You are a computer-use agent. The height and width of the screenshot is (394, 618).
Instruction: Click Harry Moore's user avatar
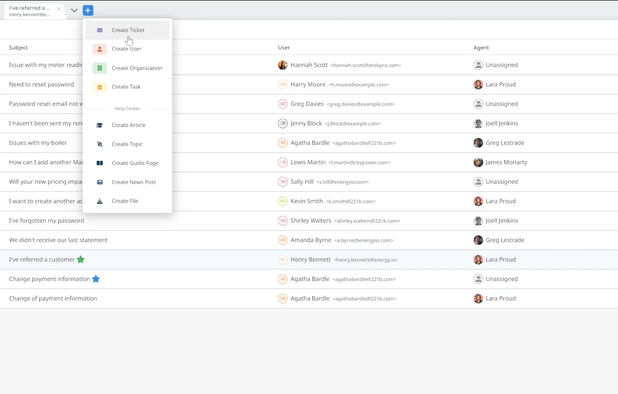click(x=283, y=84)
